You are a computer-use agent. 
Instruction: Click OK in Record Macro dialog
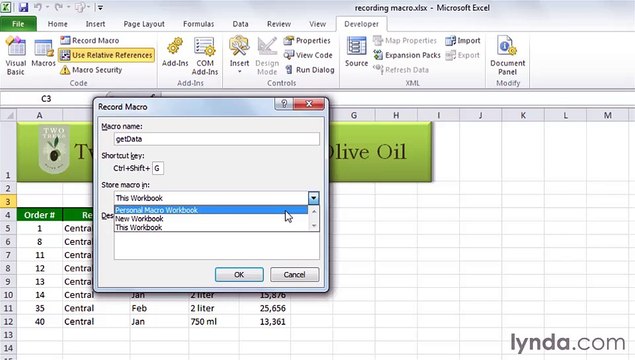pyautogui.click(x=239, y=275)
